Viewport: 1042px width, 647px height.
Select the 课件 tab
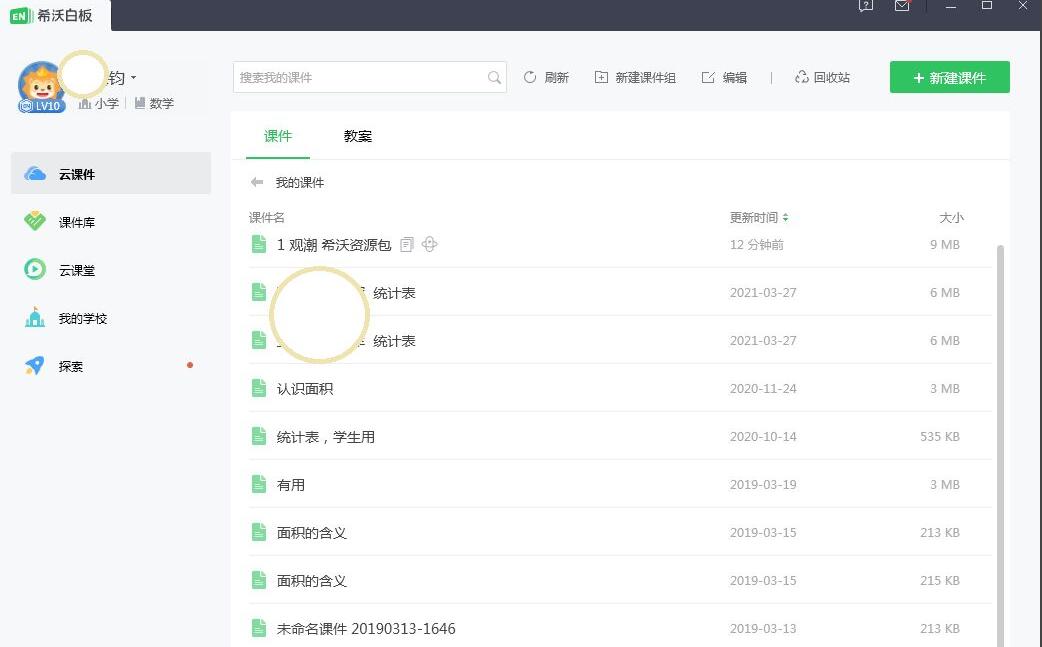pos(278,136)
